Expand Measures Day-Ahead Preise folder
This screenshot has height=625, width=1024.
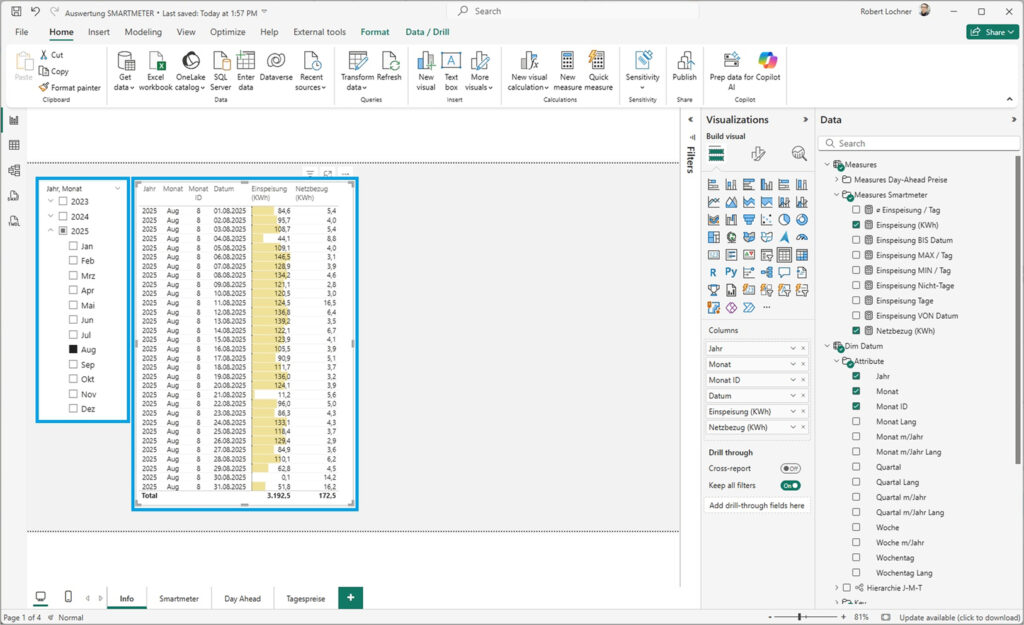837,179
